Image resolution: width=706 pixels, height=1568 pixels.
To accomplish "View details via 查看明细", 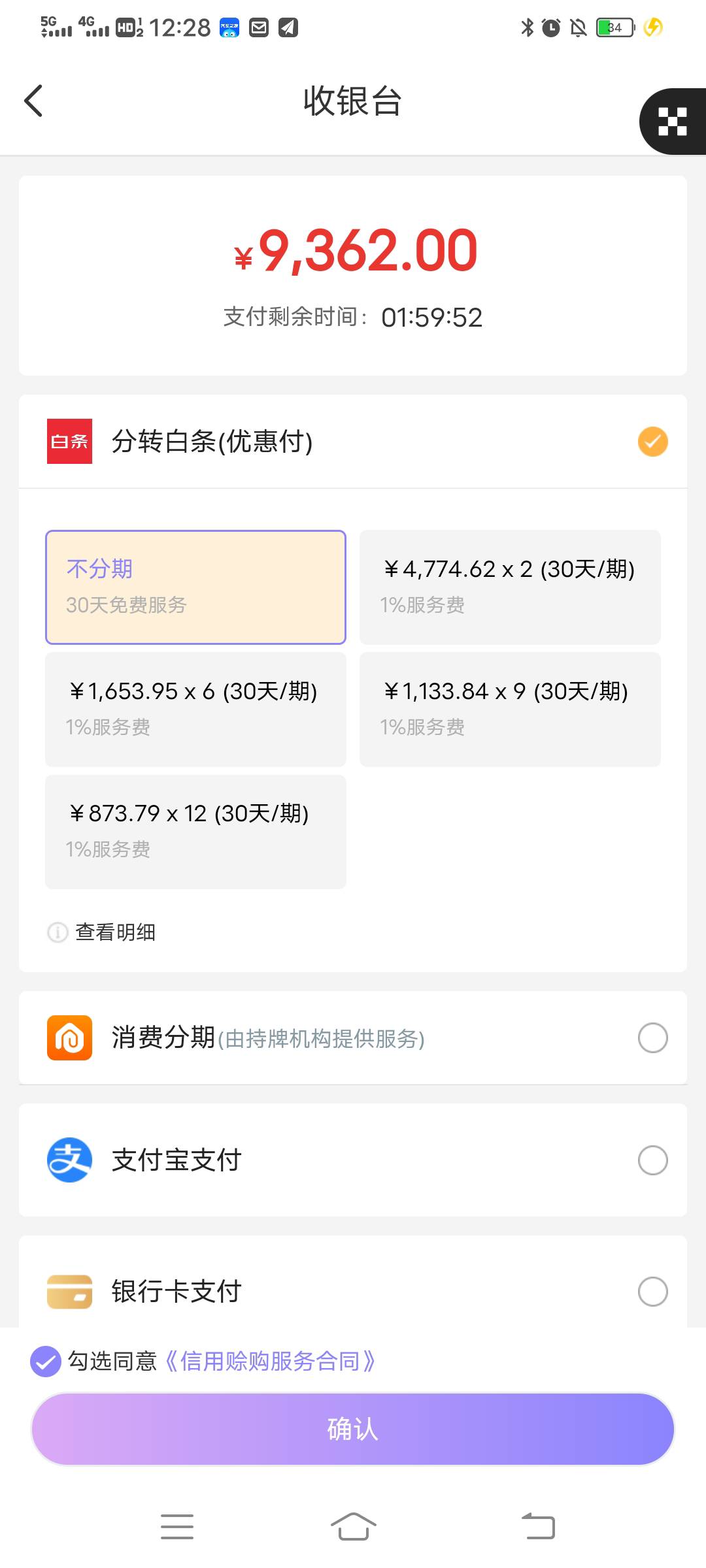I will coord(115,932).
